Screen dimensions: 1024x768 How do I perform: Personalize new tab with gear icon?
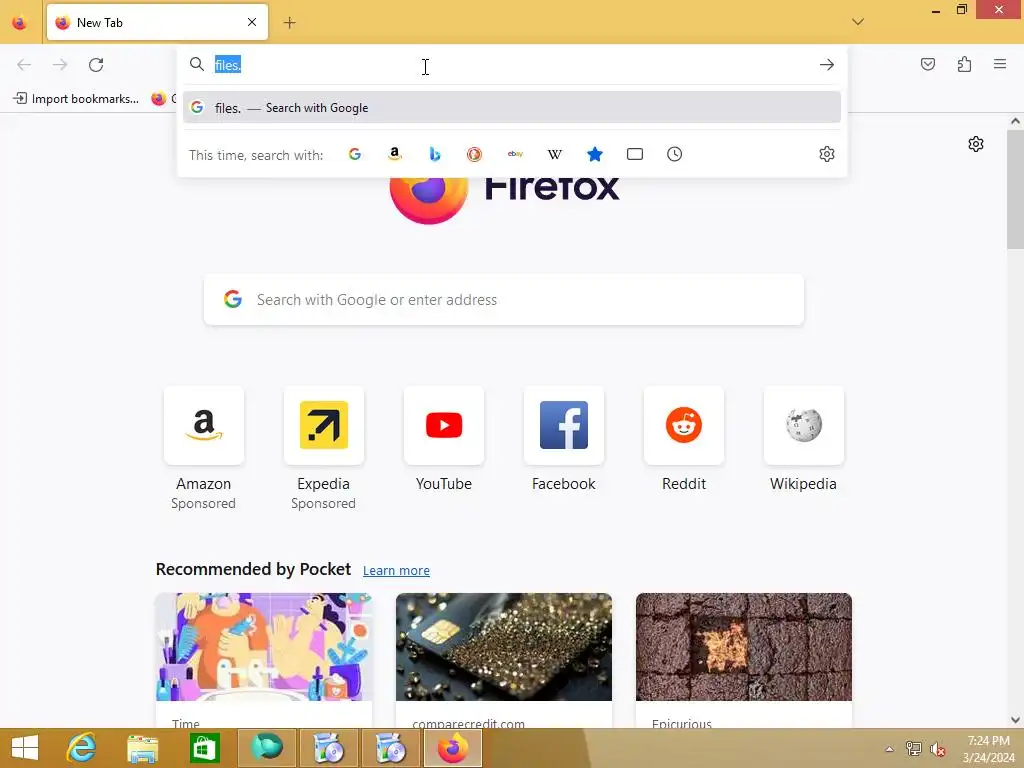(x=976, y=144)
